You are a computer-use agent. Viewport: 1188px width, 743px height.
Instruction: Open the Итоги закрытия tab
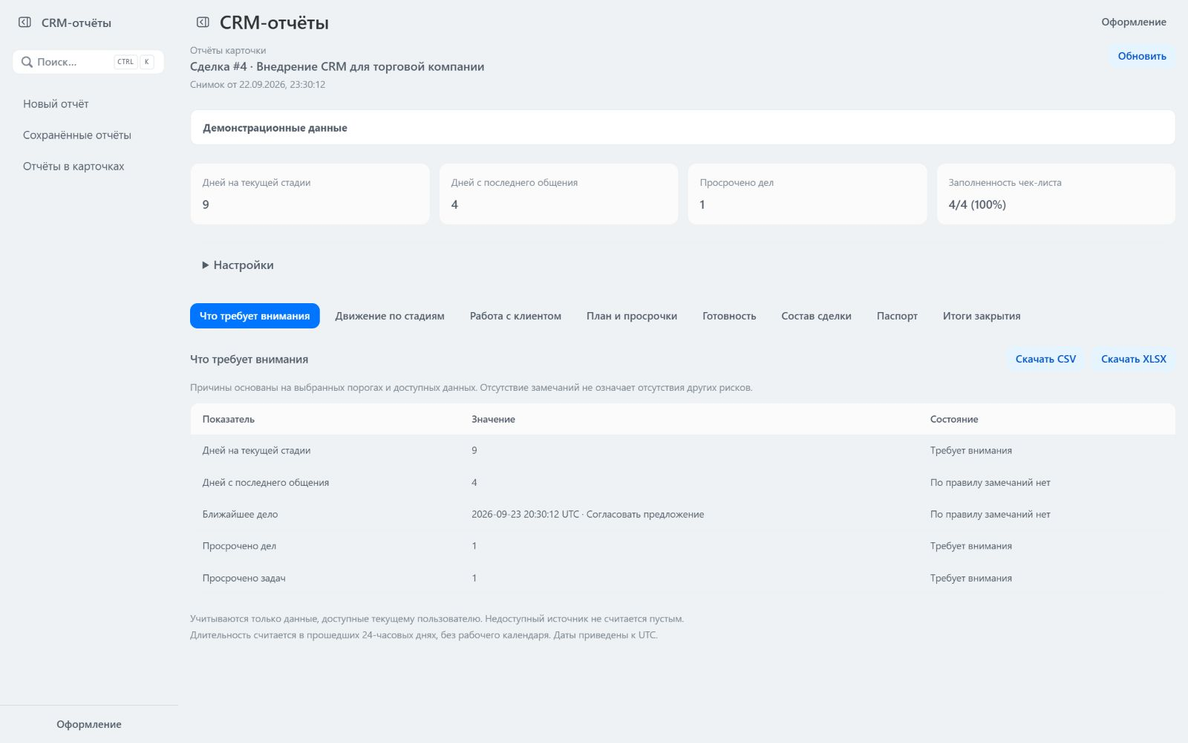coord(981,316)
